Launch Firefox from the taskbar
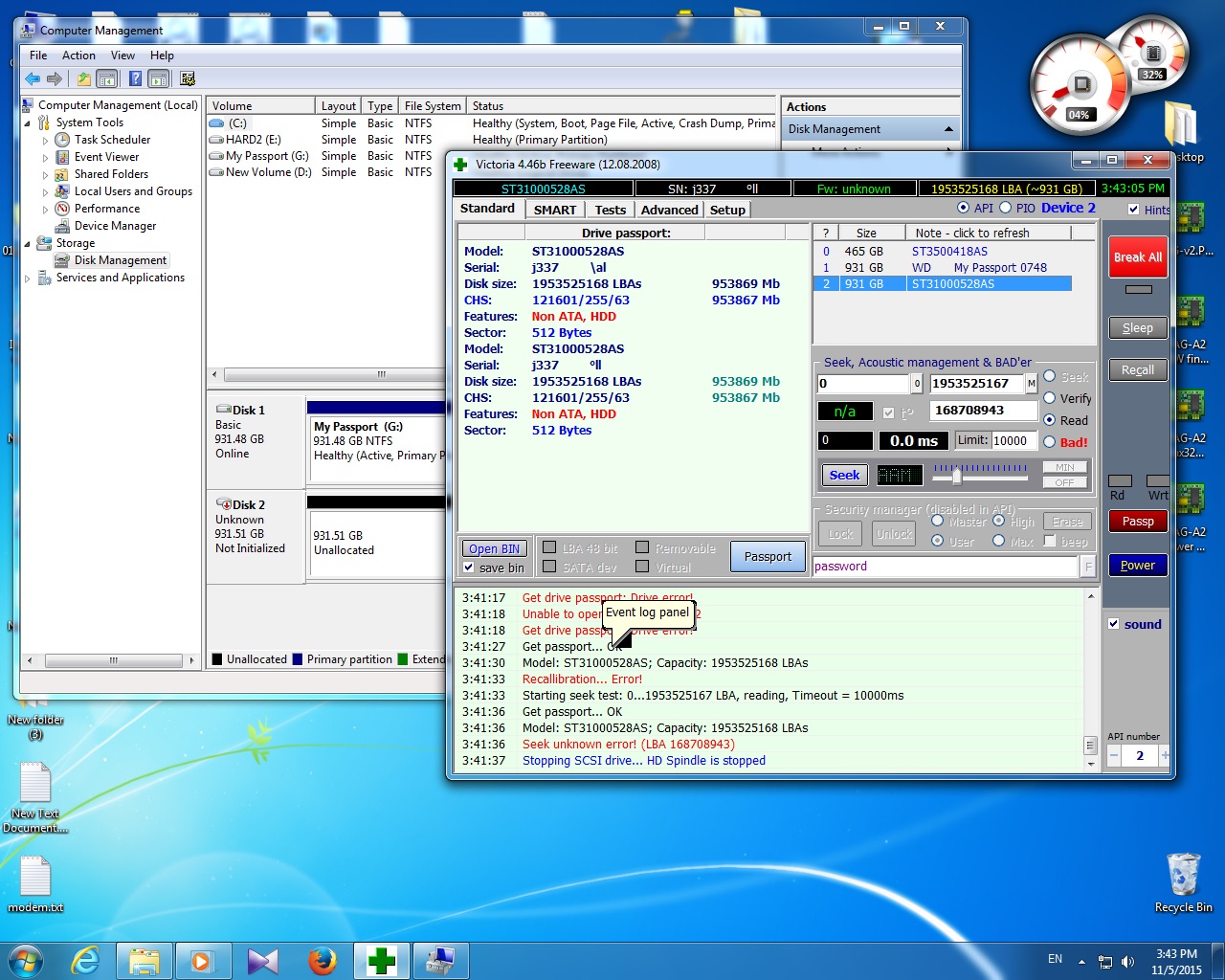Screen dimensions: 1225x980 (322, 961)
